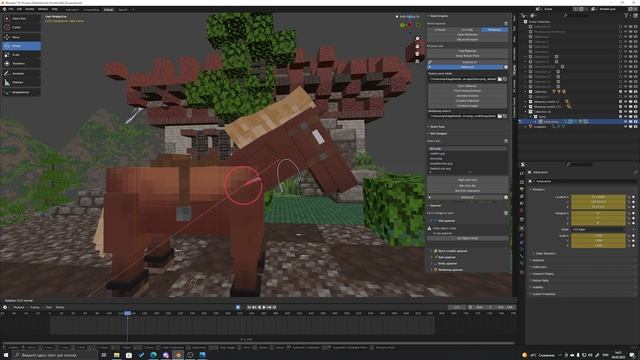Toggle lock next to Scale Z field
The height and width of the screenshot is (360, 640).
[x=629, y=245]
